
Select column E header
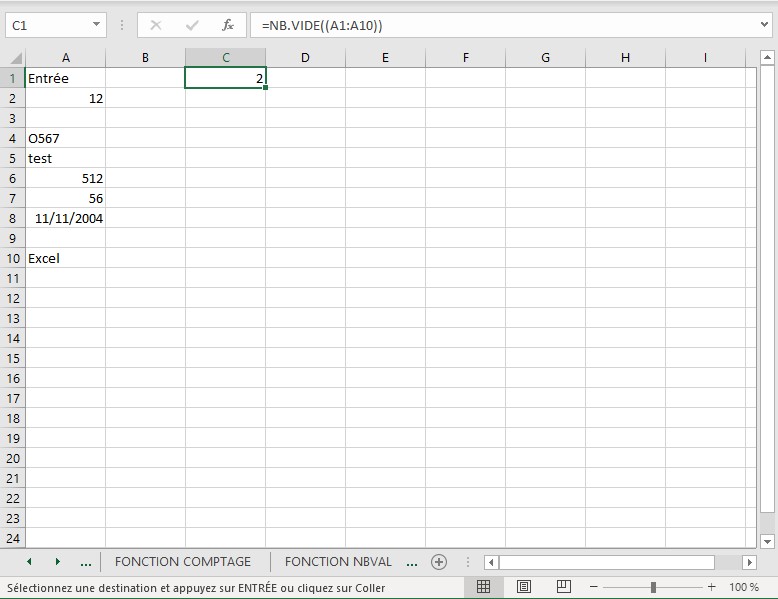(386, 58)
